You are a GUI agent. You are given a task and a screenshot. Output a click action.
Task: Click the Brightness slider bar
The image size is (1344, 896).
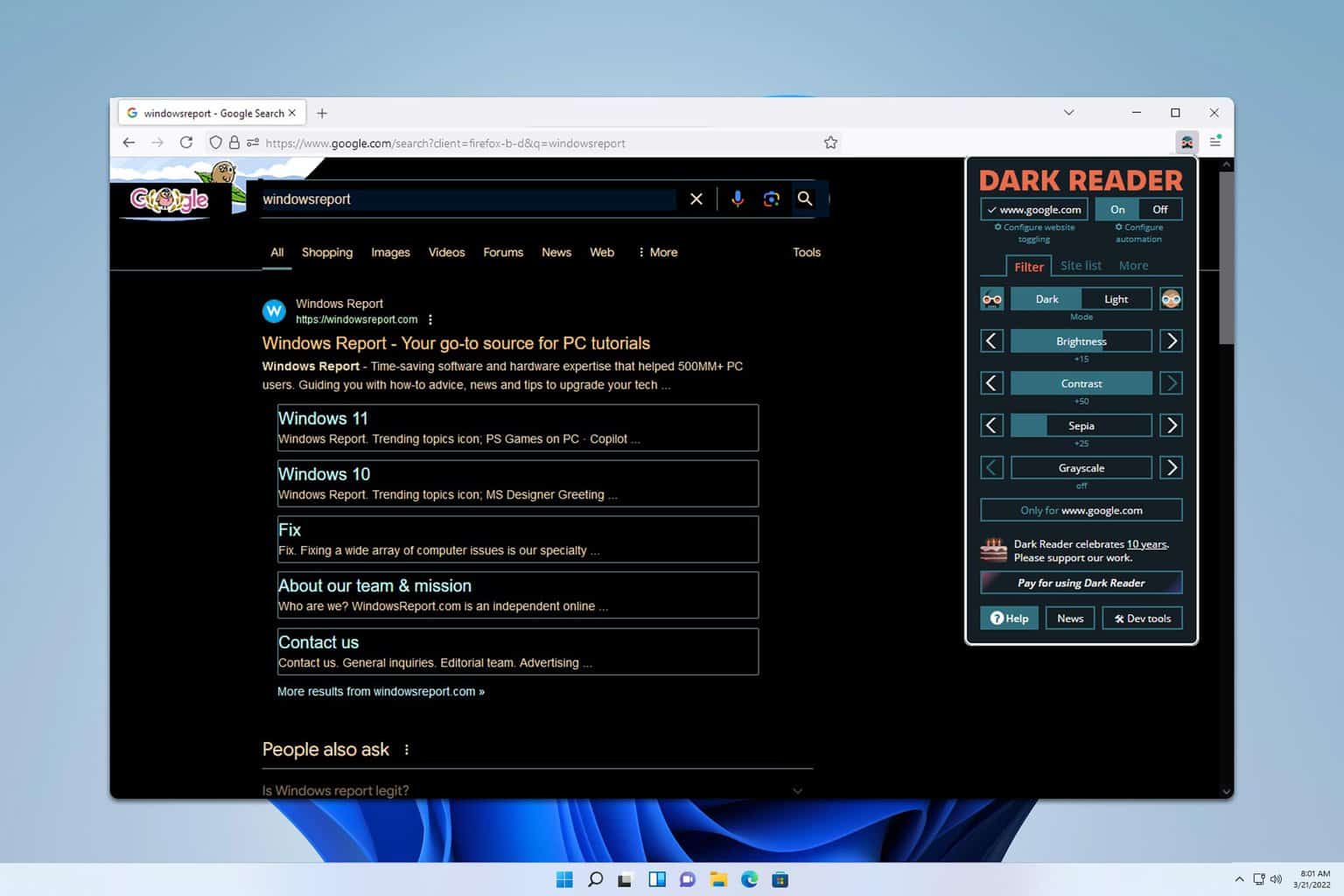[x=1081, y=341]
